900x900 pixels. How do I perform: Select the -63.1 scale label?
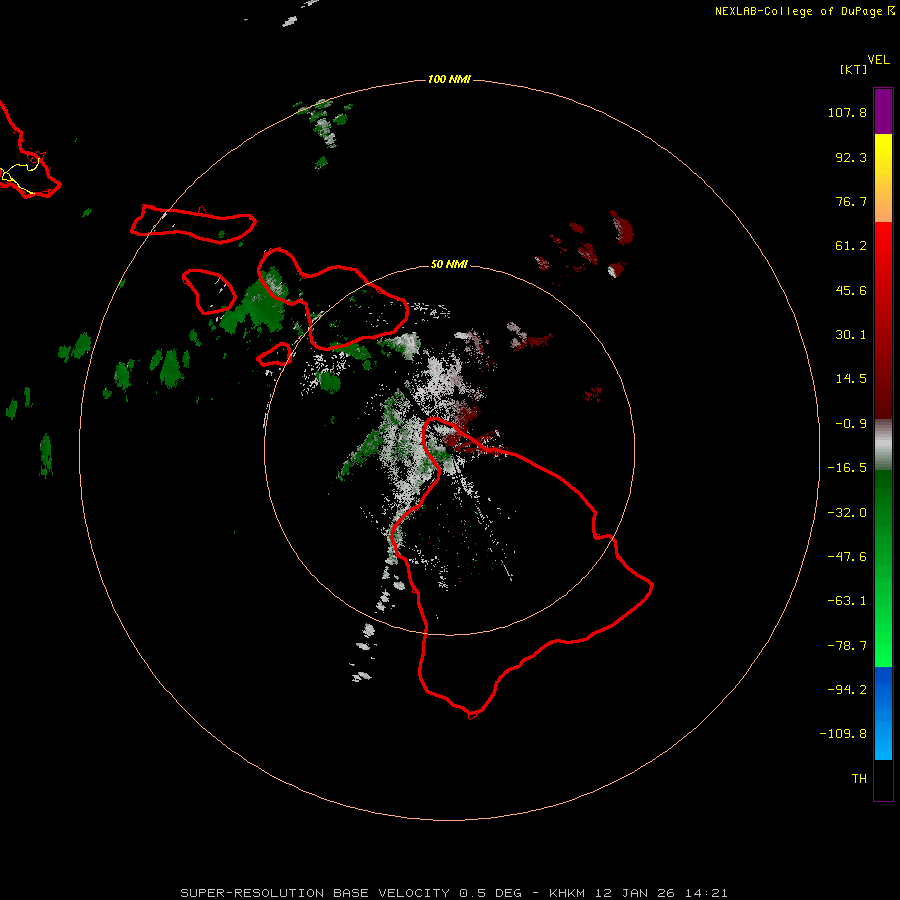point(847,601)
